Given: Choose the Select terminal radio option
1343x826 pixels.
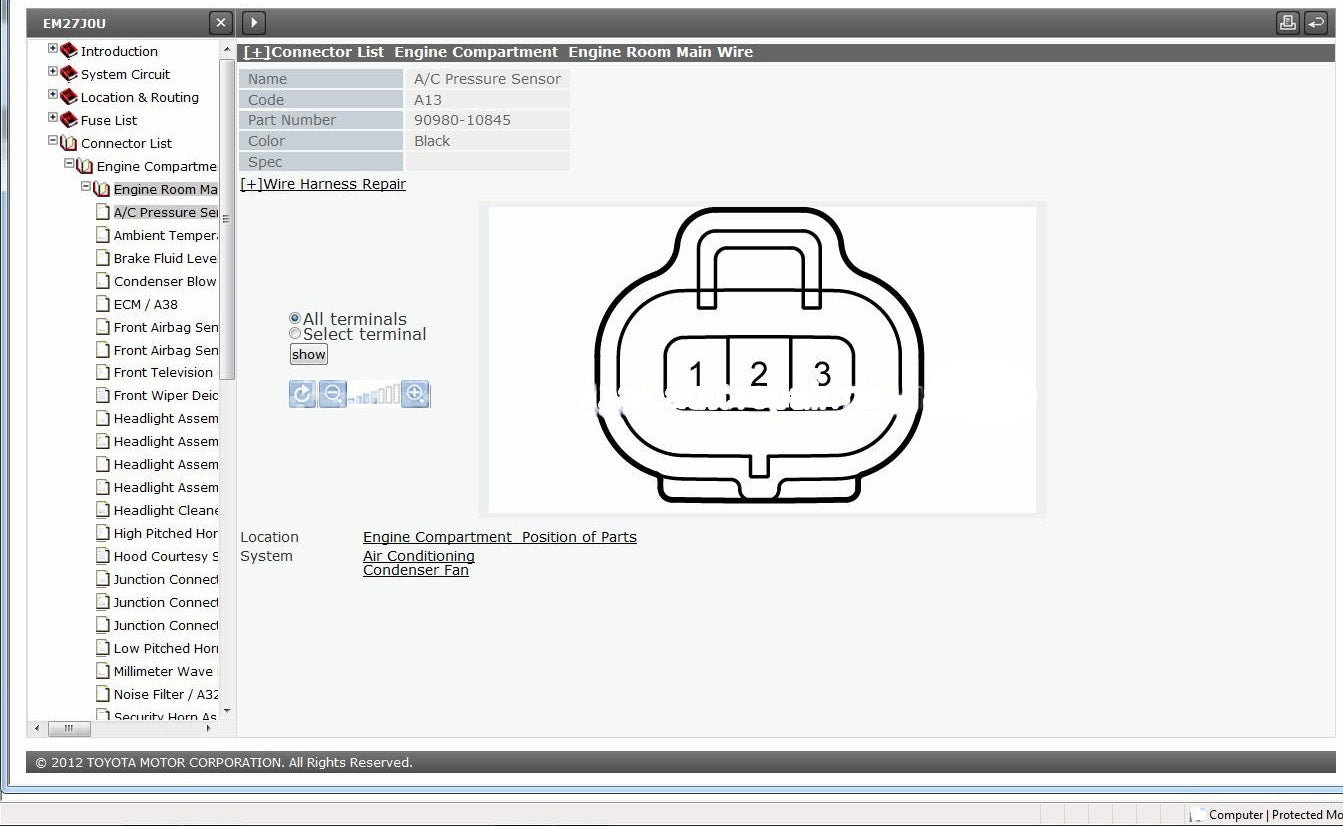Looking at the screenshot, I should coord(295,334).
